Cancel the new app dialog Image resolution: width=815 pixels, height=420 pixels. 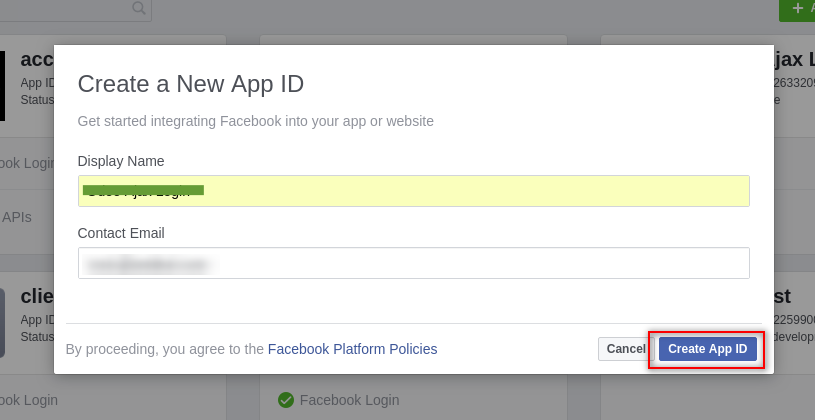(626, 349)
